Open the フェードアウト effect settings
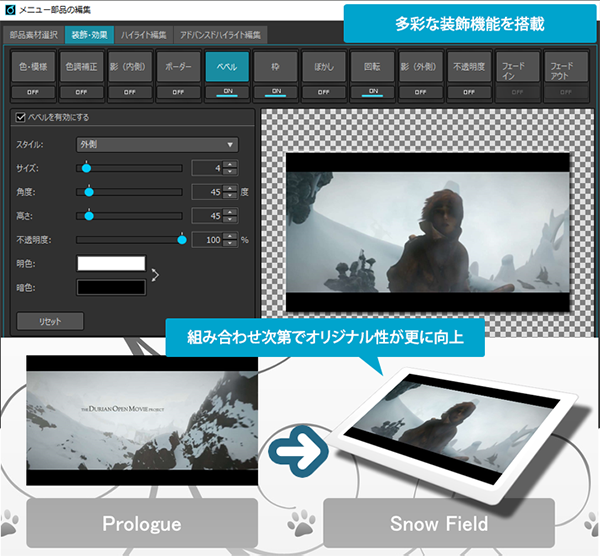 click(566, 67)
